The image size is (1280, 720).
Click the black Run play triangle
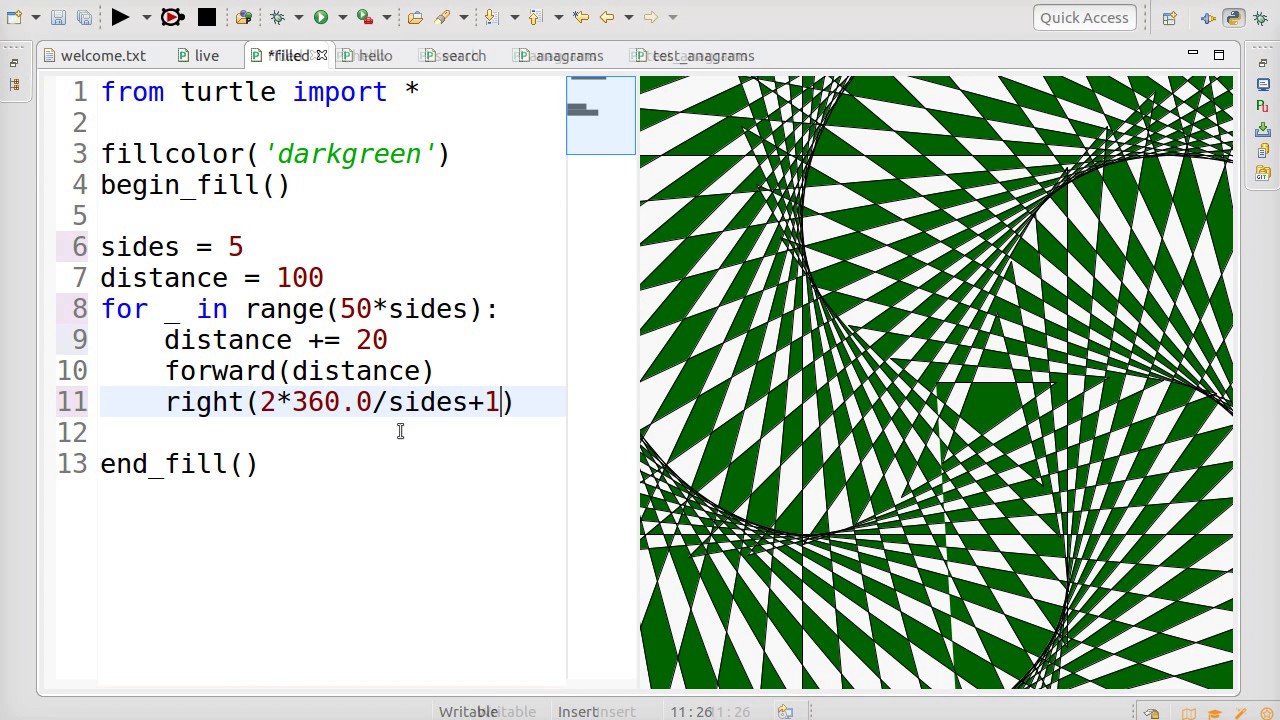[x=120, y=17]
